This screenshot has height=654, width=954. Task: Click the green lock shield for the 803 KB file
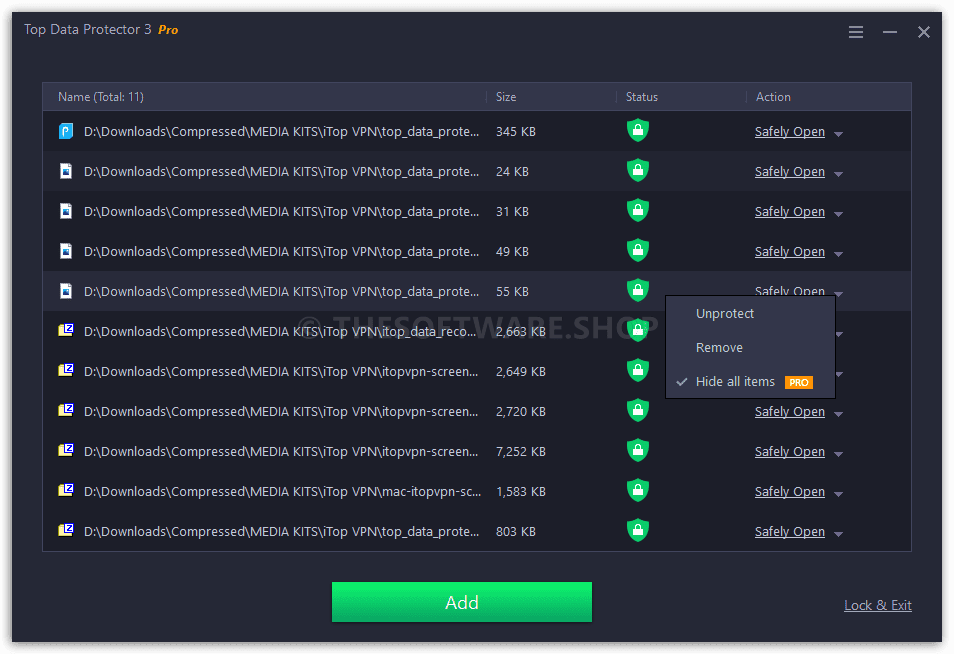click(x=638, y=530)
